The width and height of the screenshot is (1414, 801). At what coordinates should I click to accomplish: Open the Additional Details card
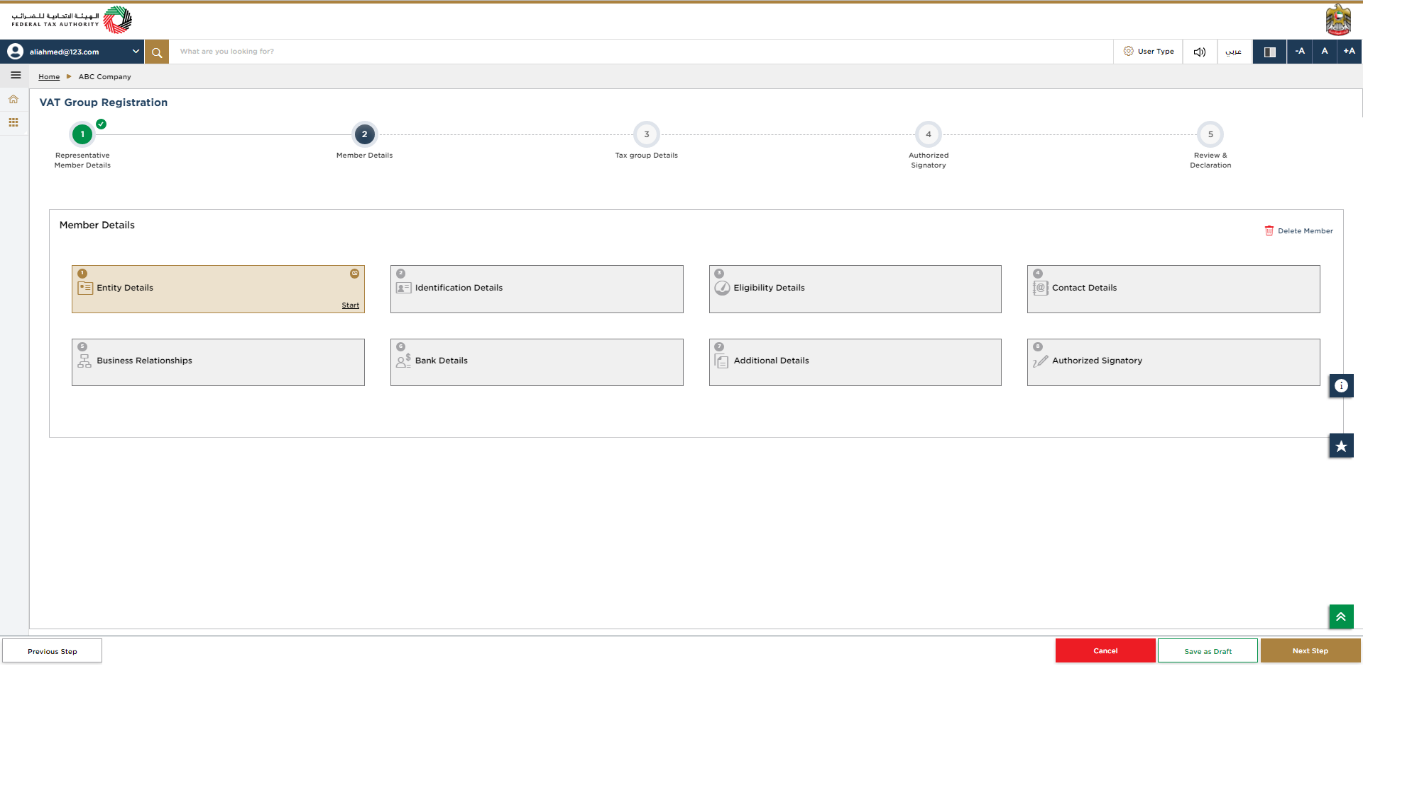pyautogui.click(x=855, y=362)
